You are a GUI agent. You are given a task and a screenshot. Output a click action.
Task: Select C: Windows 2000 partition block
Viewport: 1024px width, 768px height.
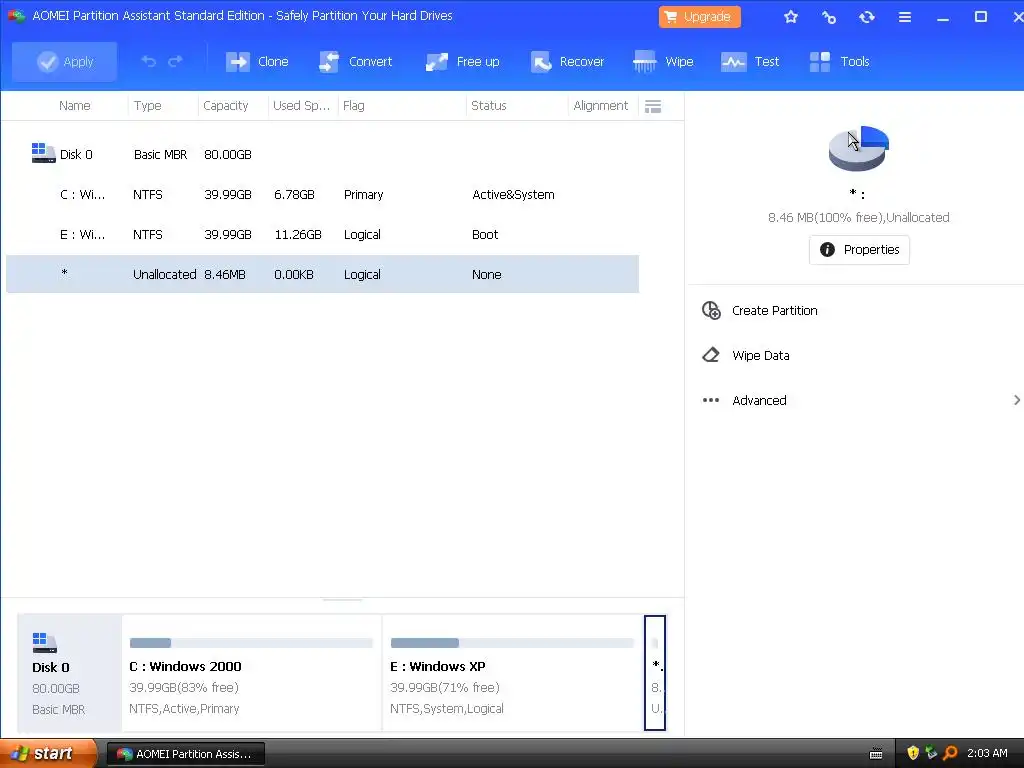[251, 673]
